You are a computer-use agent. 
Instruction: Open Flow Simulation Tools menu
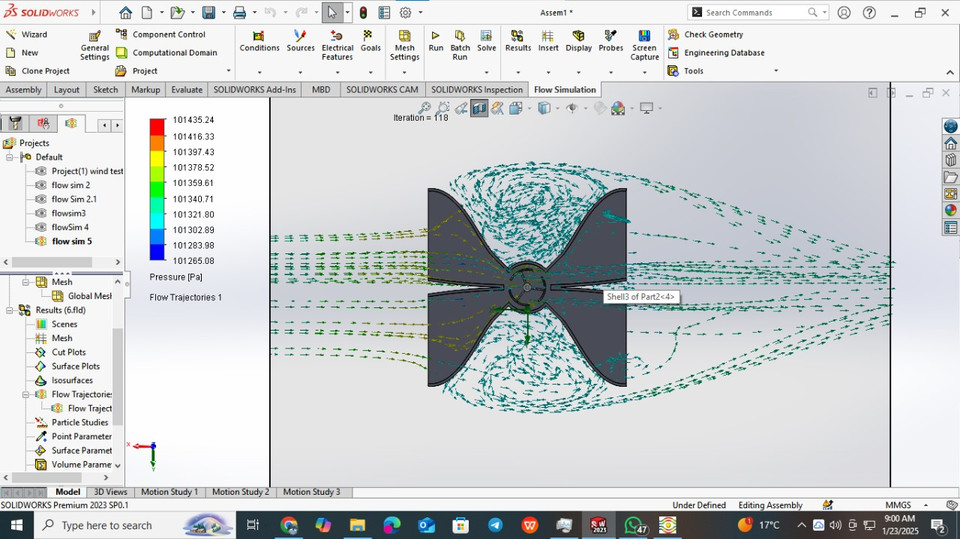(x=686, y=71)
